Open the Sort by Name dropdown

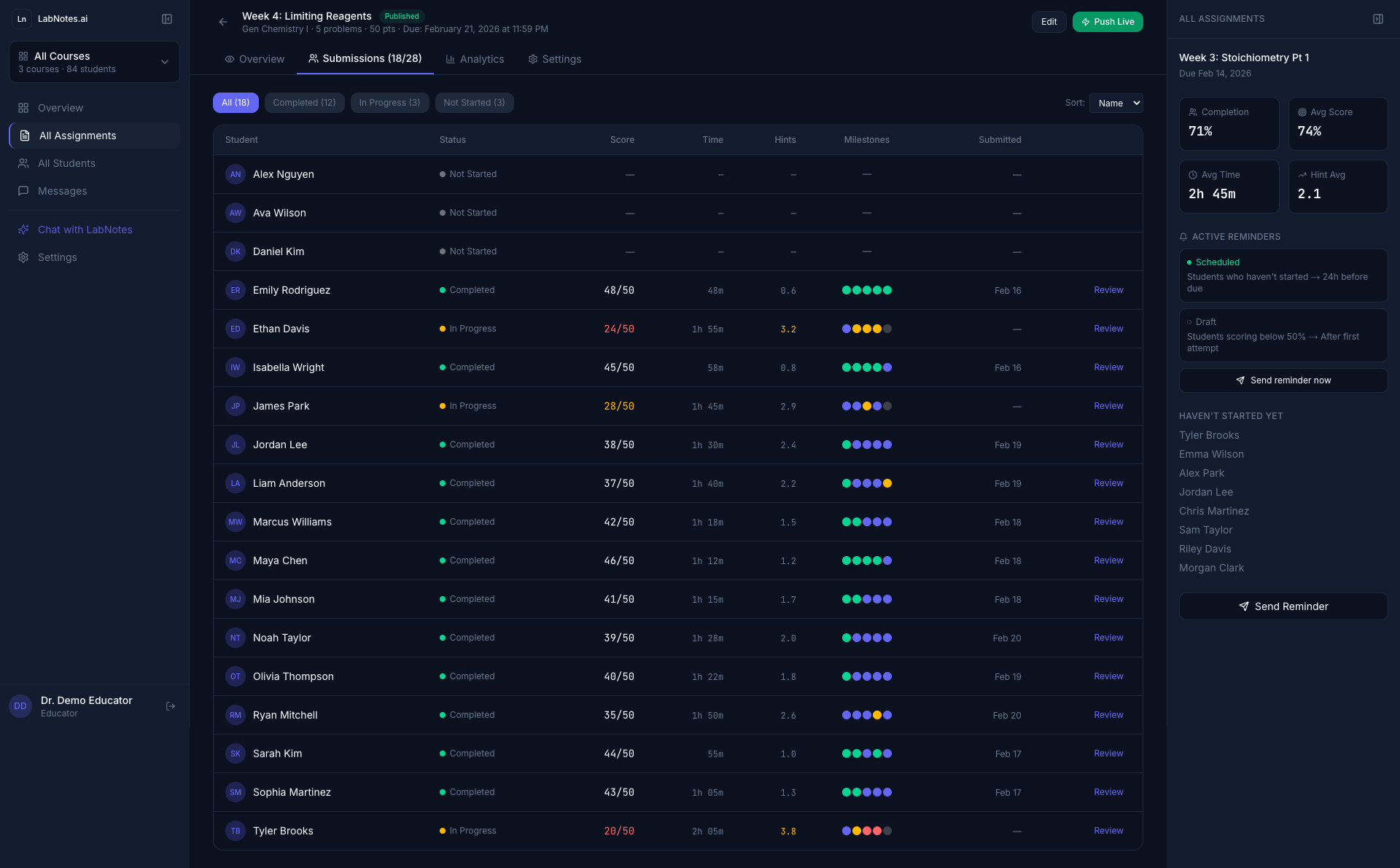1116,103
